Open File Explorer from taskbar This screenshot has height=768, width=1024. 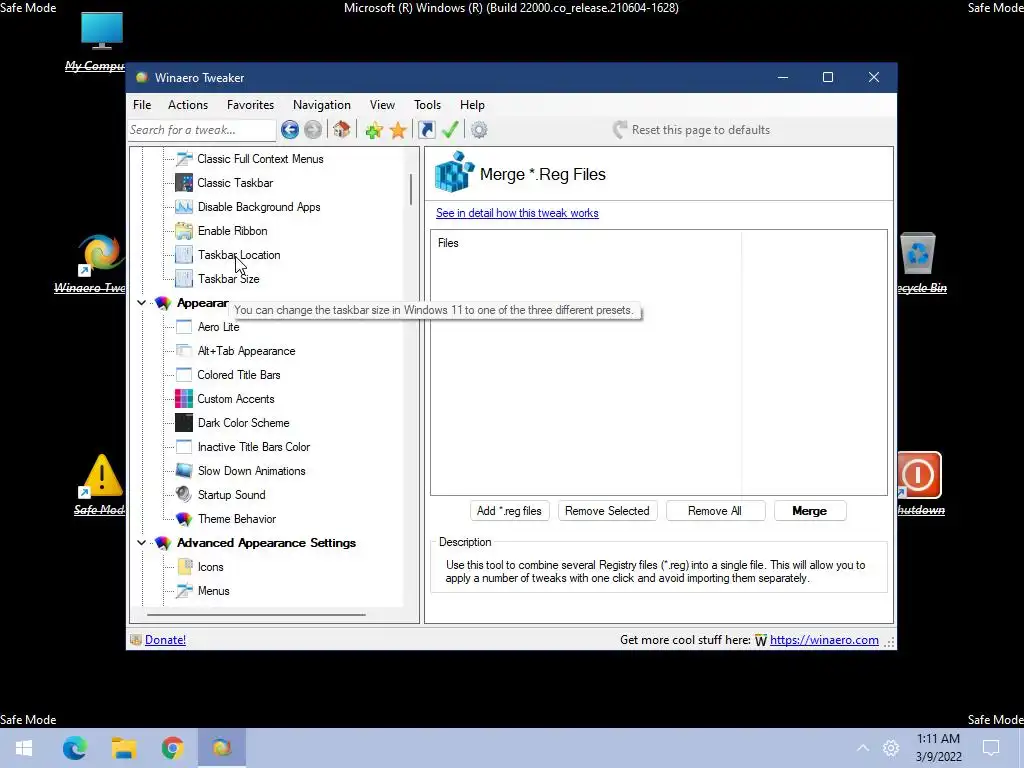[123, 748]
